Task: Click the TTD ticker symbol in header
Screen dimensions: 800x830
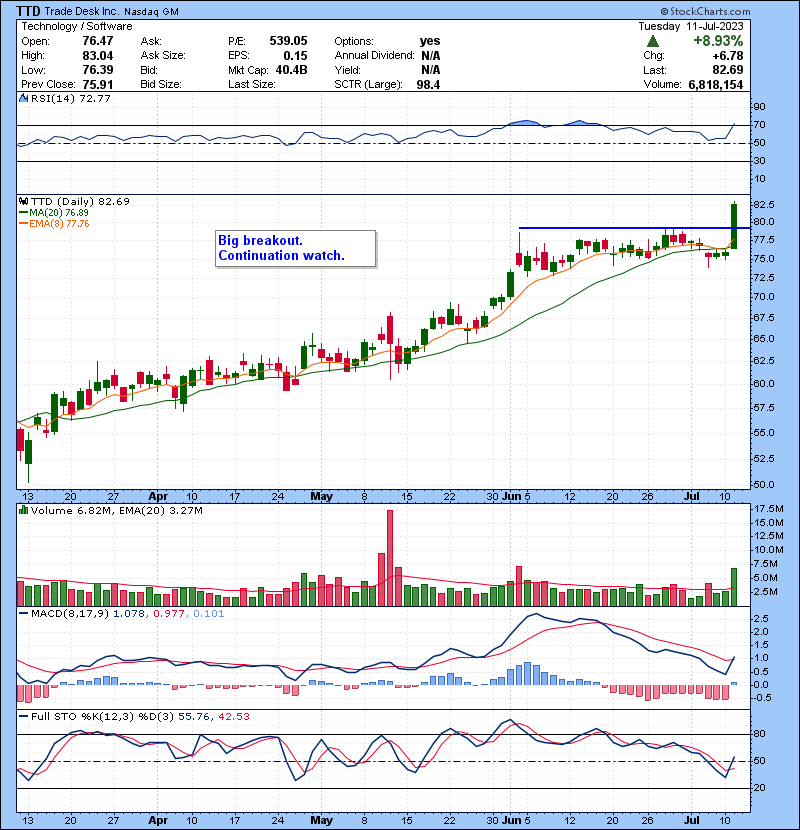Action: click(30, 11)
